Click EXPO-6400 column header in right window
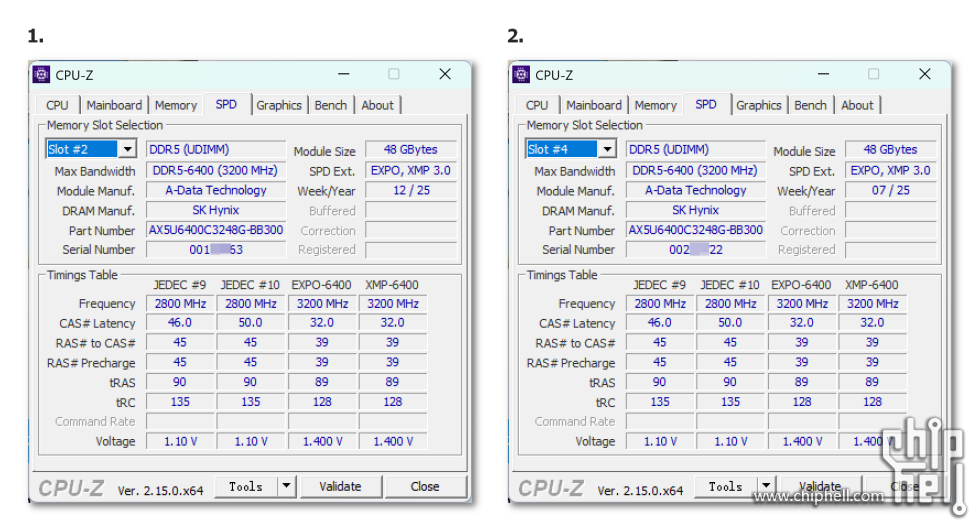Image resolution: width=980 pixels, height=531 pixels. click(801, 285)
